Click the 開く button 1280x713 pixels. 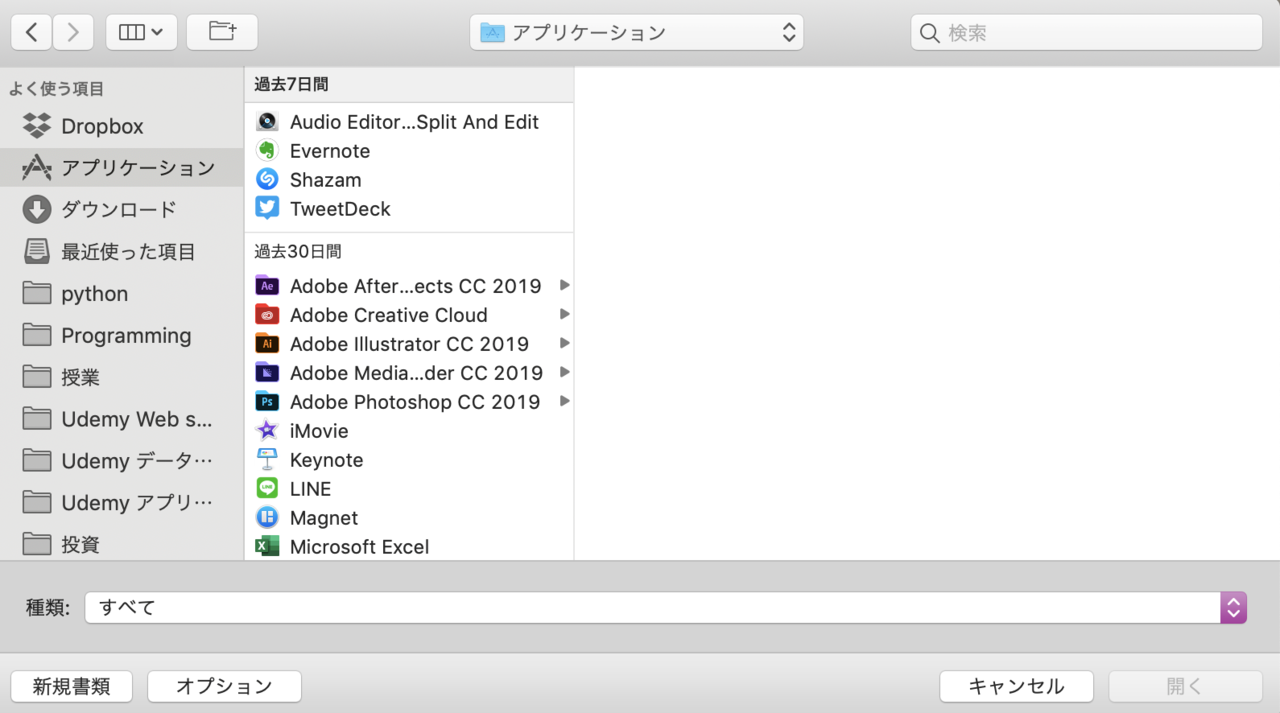click(x=1185, y=686)
